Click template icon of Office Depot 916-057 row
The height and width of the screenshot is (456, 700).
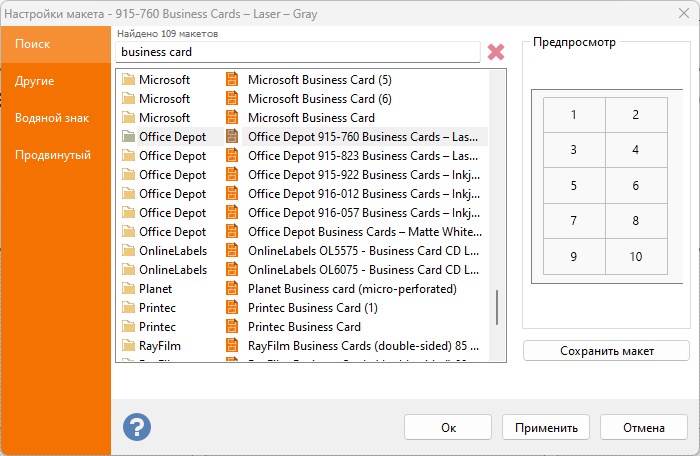[x=232, y=212]
